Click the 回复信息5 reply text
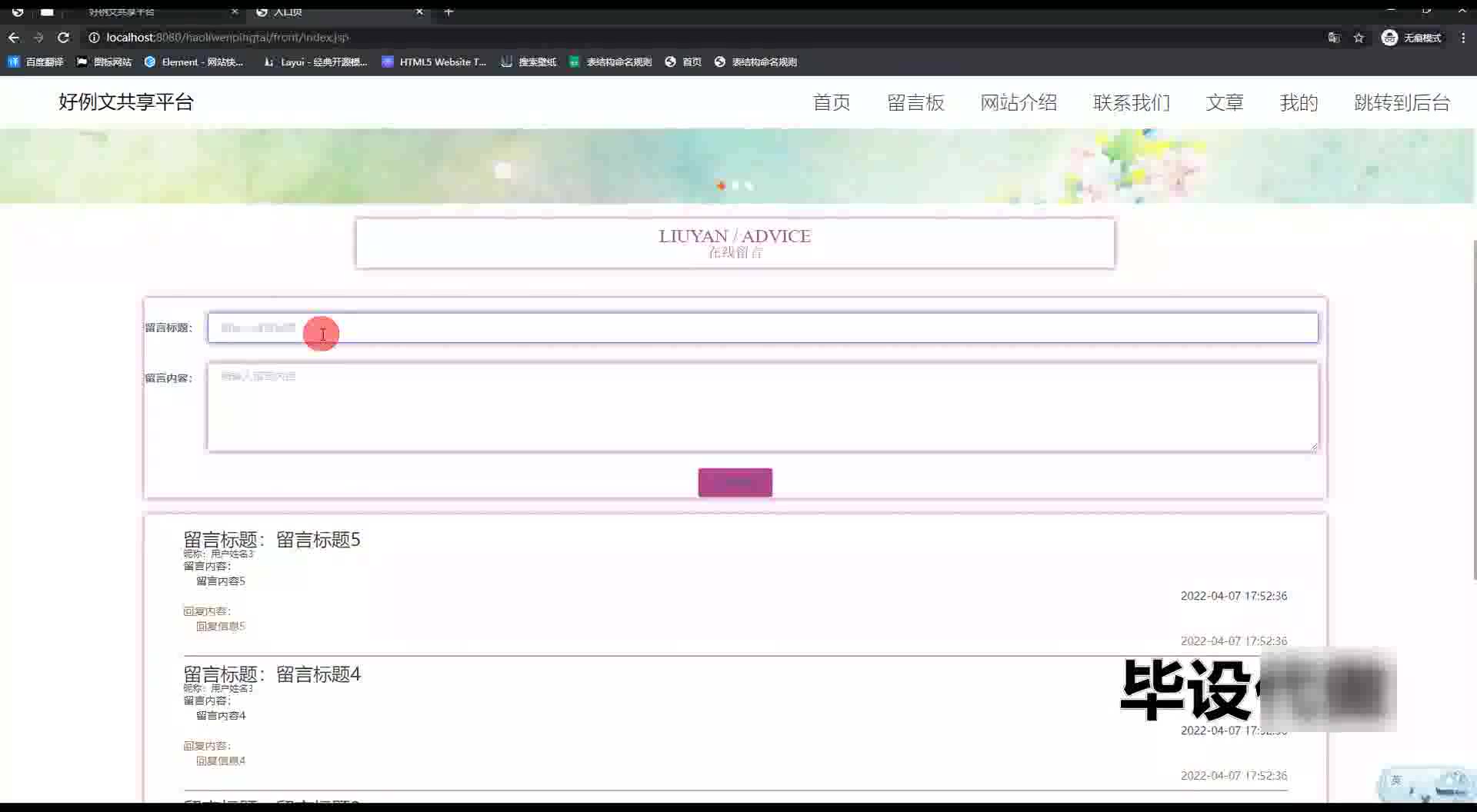 [x=221, y=626]
